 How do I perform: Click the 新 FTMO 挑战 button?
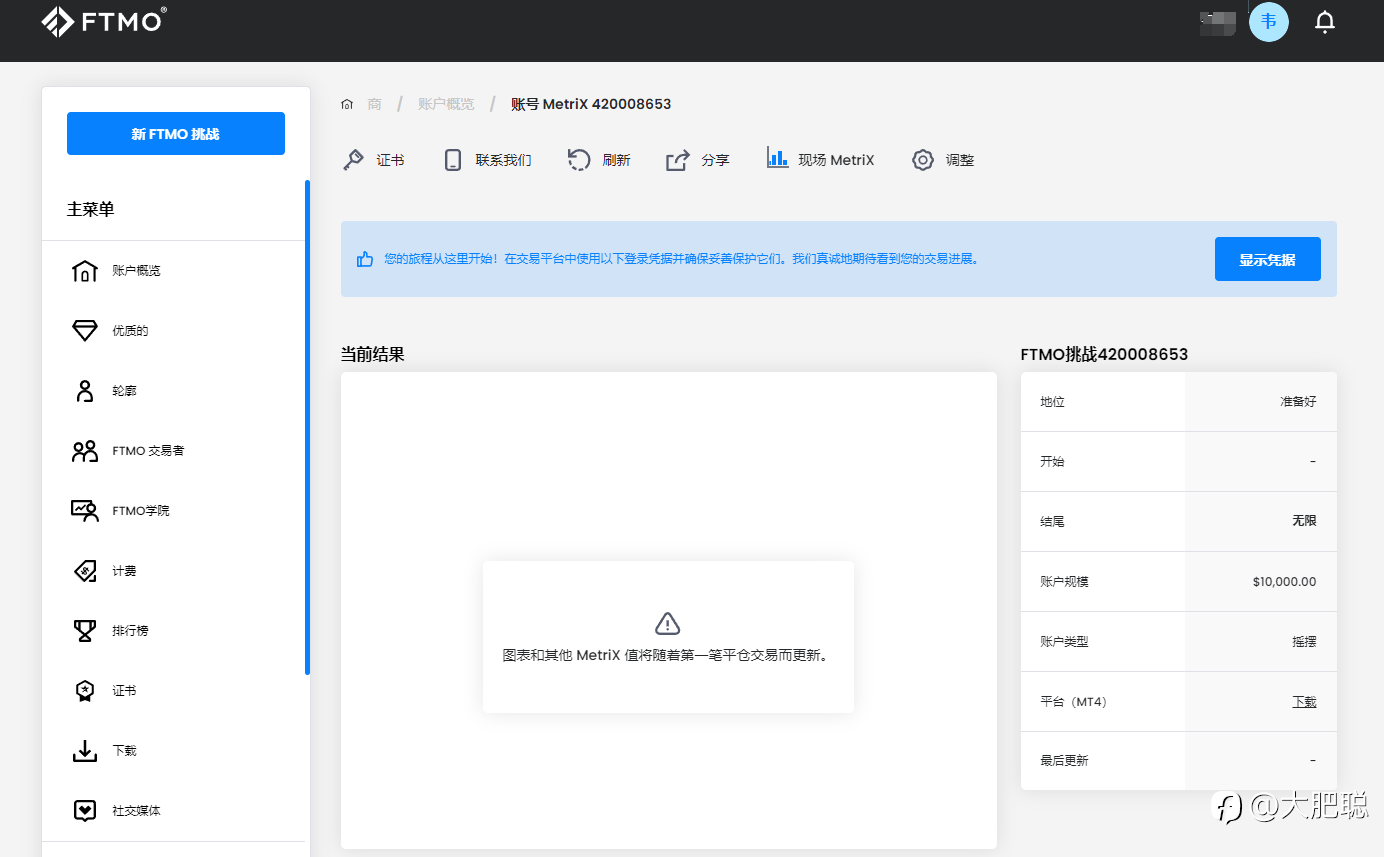pos(176,134)
